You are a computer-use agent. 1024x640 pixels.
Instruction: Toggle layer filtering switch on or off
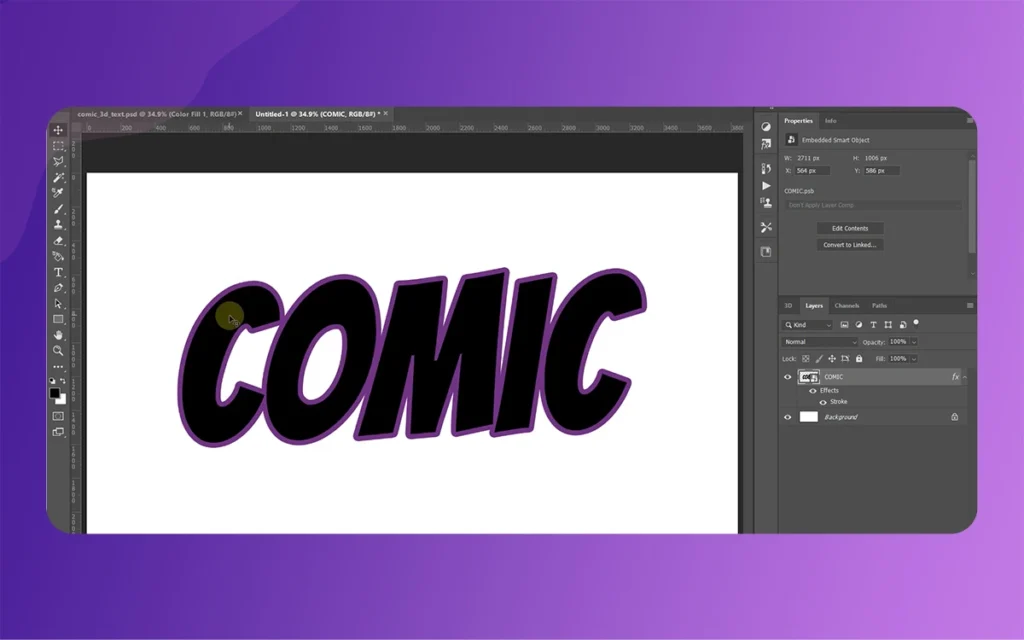[916, 323]
